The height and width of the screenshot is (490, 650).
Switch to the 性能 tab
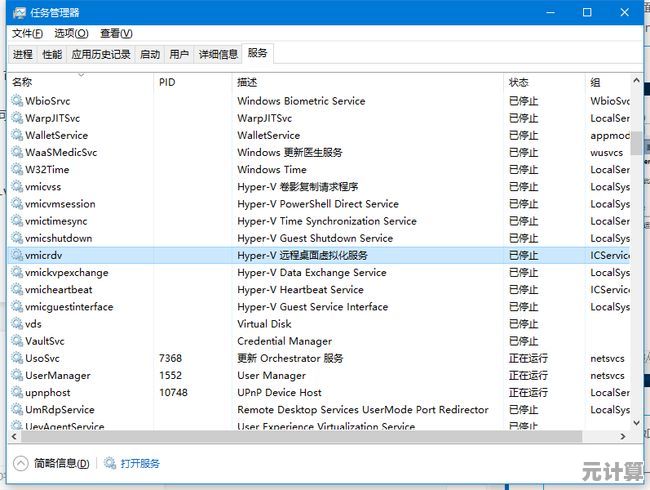pos(52,54)
